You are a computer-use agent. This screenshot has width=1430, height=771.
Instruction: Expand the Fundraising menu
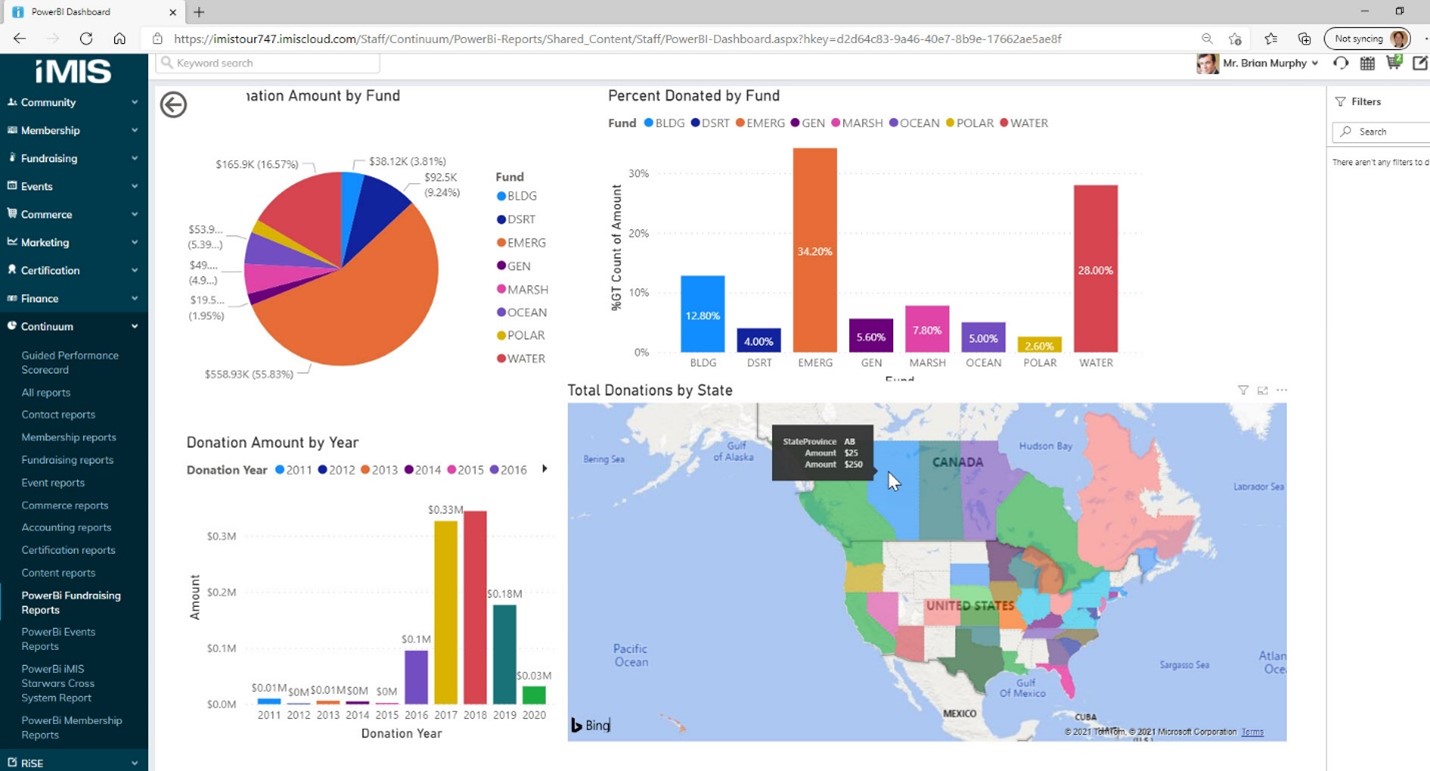73,158
